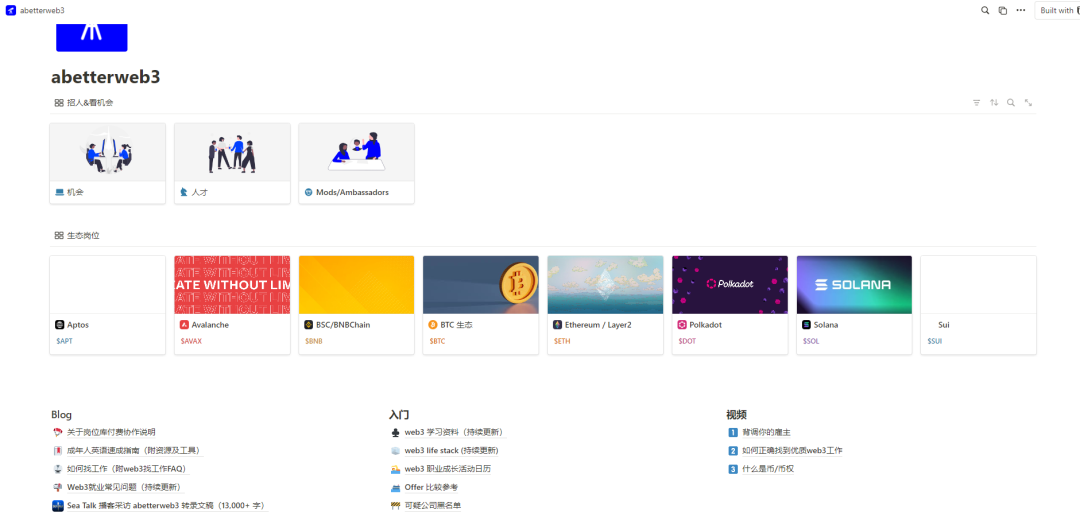
Task: Click the Aptos logo icon
Action: click(59, 324)
